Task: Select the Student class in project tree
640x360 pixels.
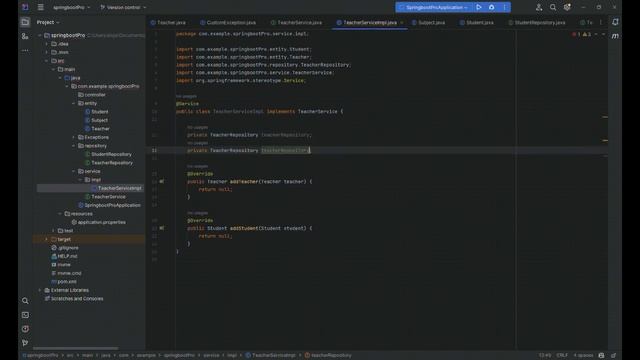Action: point(97,112)
